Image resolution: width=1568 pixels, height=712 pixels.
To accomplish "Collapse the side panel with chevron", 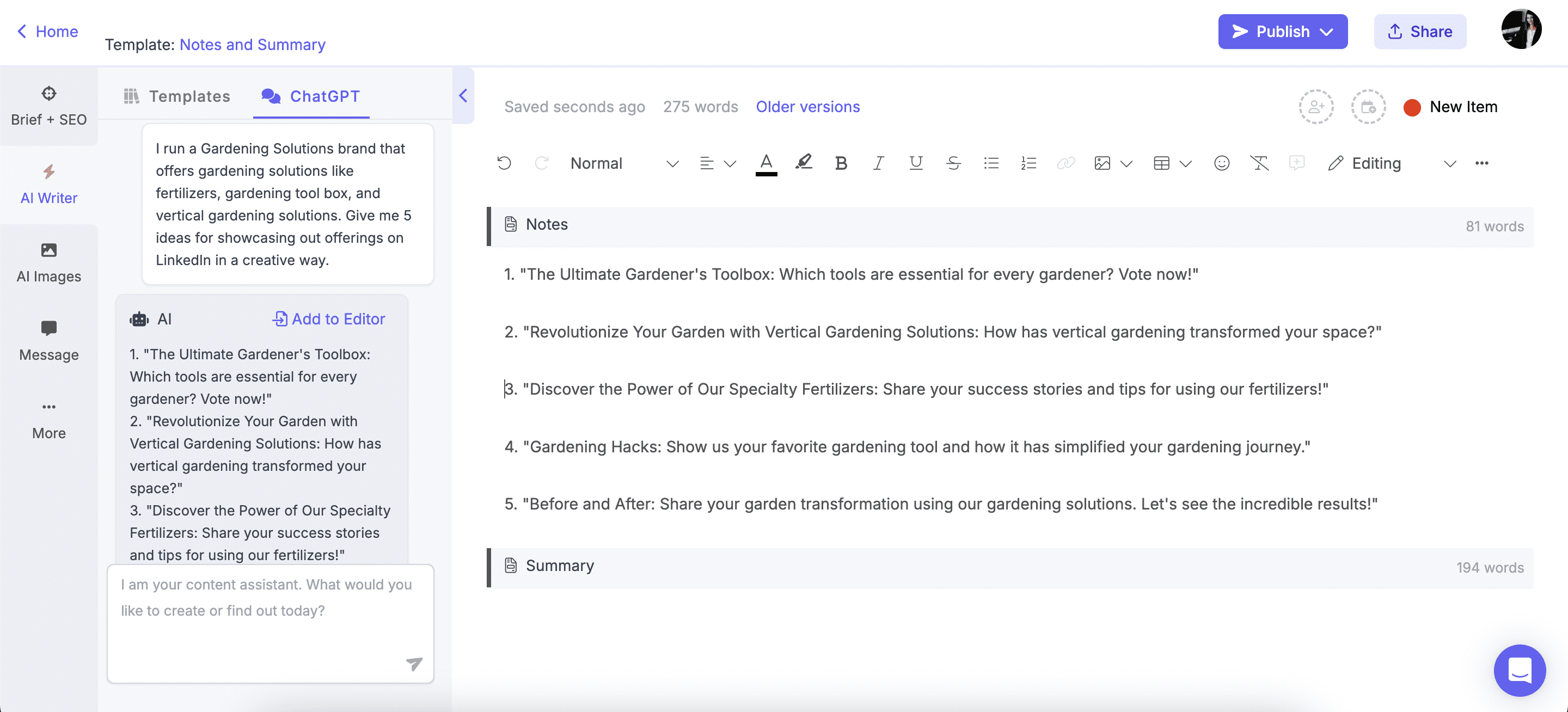I will tap(463, 96).
